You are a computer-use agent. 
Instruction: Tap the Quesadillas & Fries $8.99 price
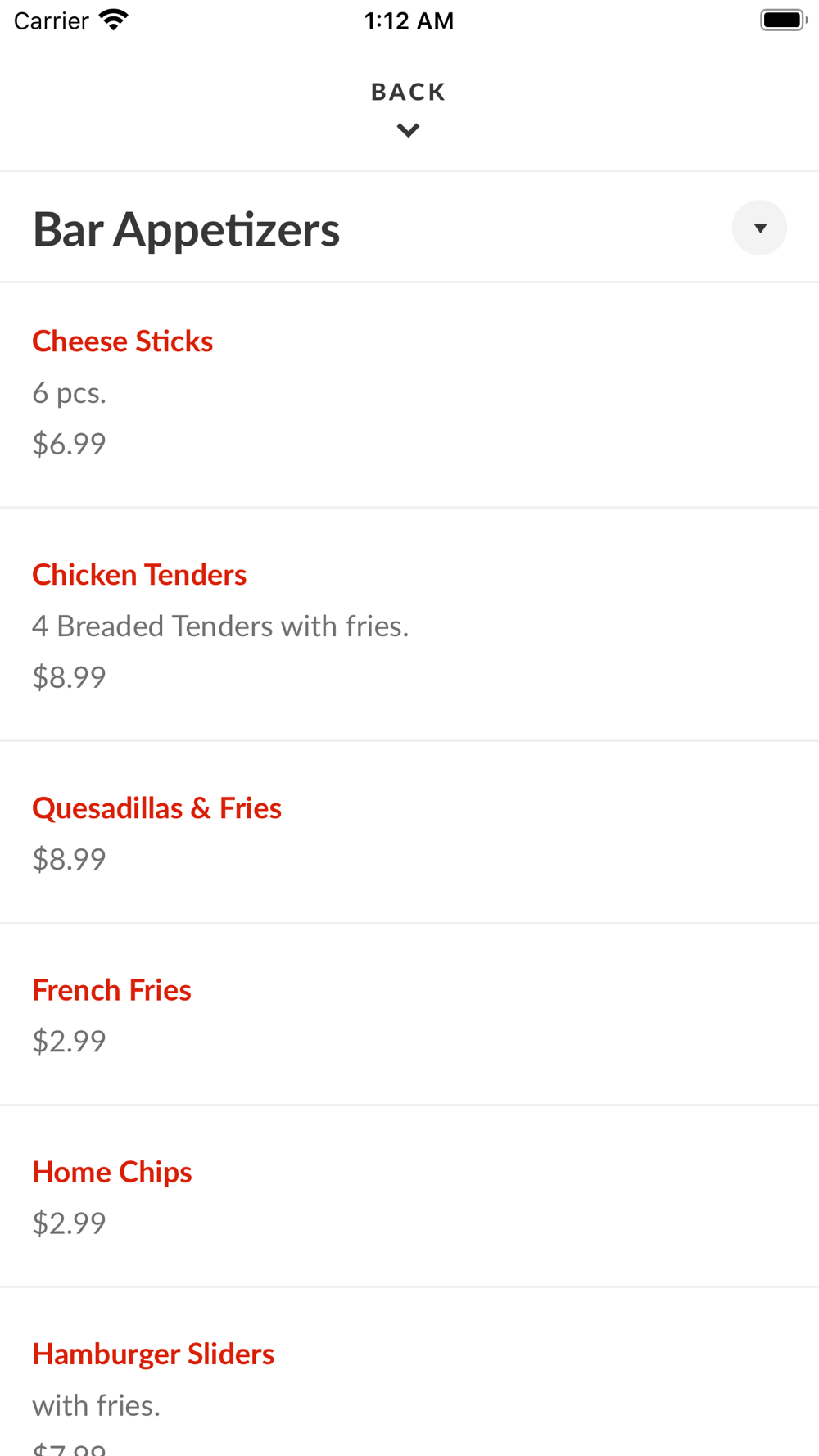coord(70,859)
